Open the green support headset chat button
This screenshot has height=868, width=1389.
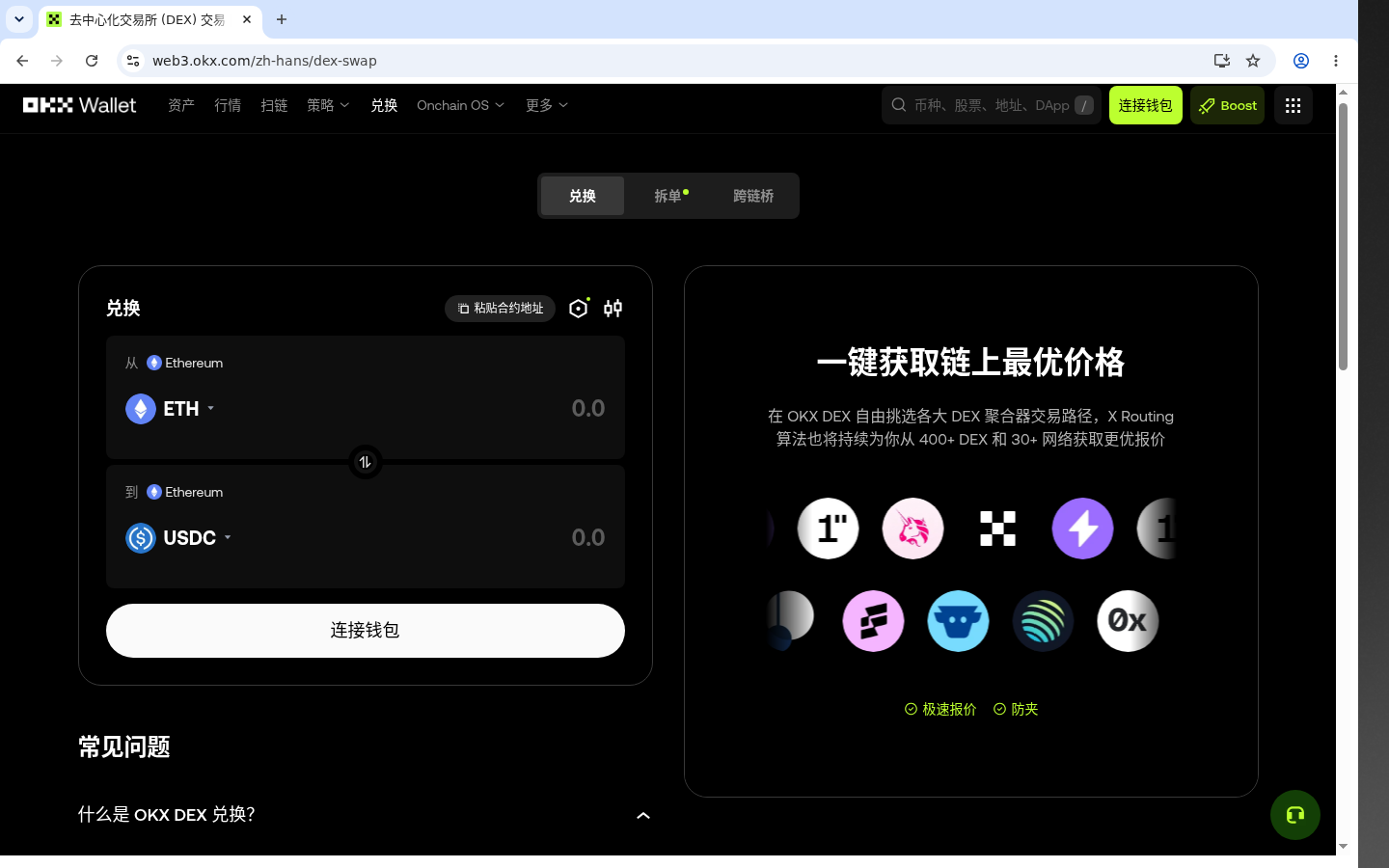point(1295,815)
